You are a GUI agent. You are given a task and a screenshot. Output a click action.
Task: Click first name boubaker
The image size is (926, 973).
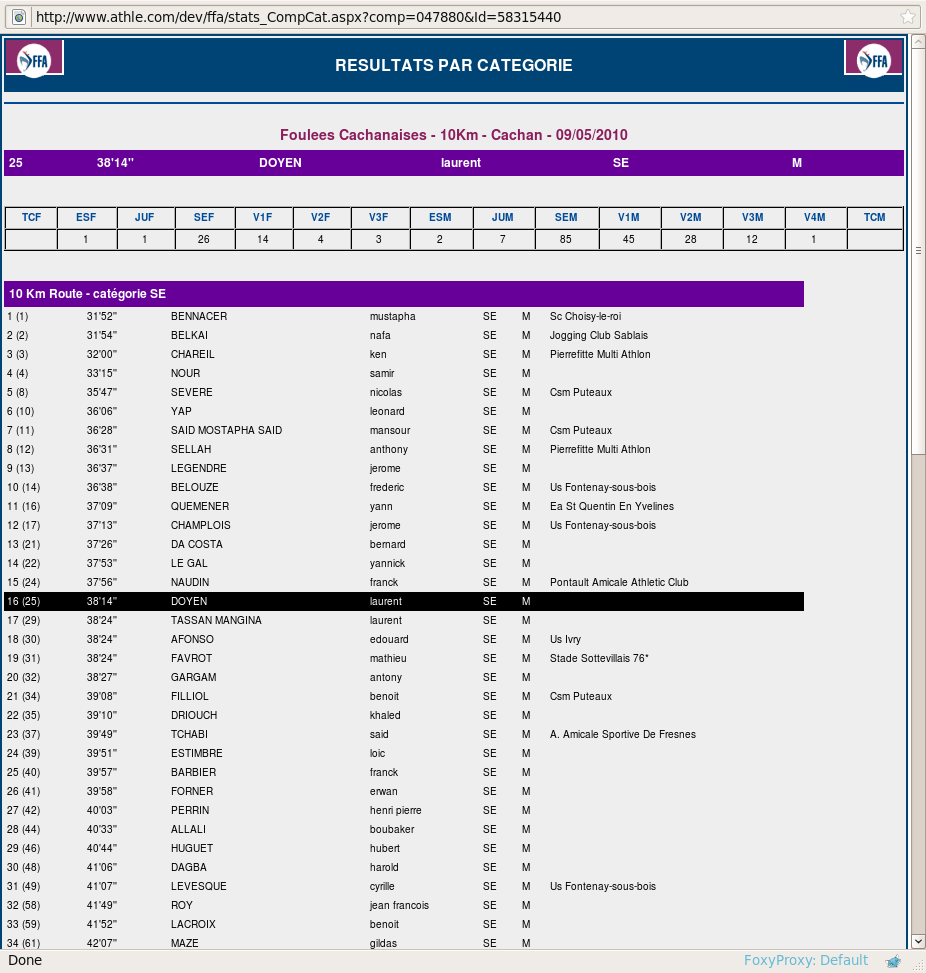pos(392,829)
